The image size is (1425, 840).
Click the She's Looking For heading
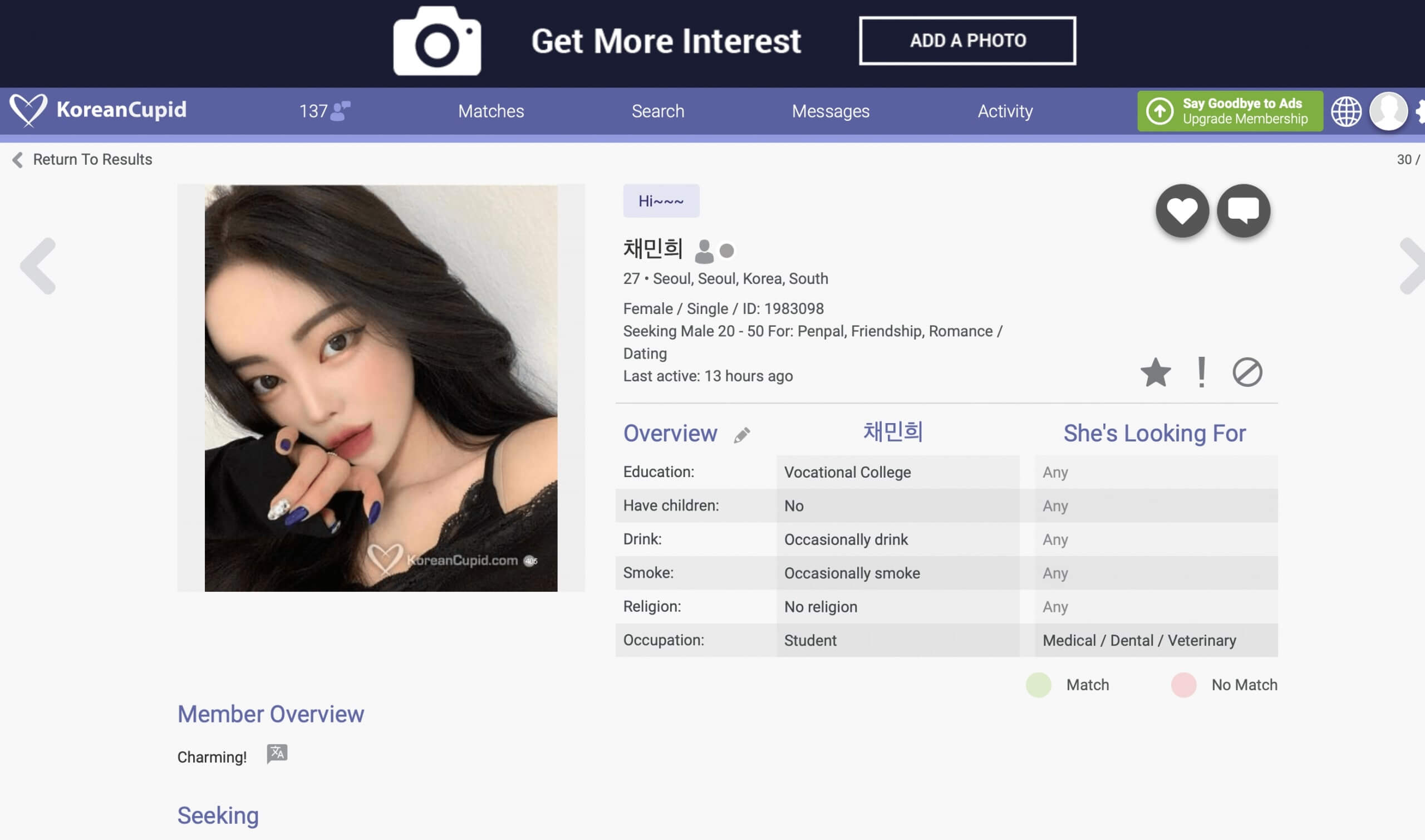1154,433
